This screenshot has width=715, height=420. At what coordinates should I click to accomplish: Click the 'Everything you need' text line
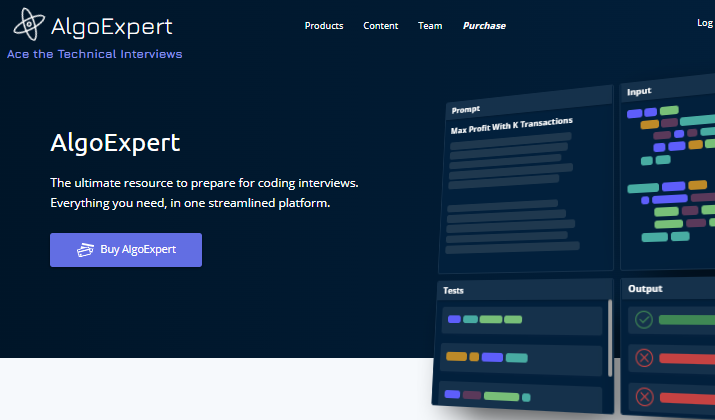point(190,203)
